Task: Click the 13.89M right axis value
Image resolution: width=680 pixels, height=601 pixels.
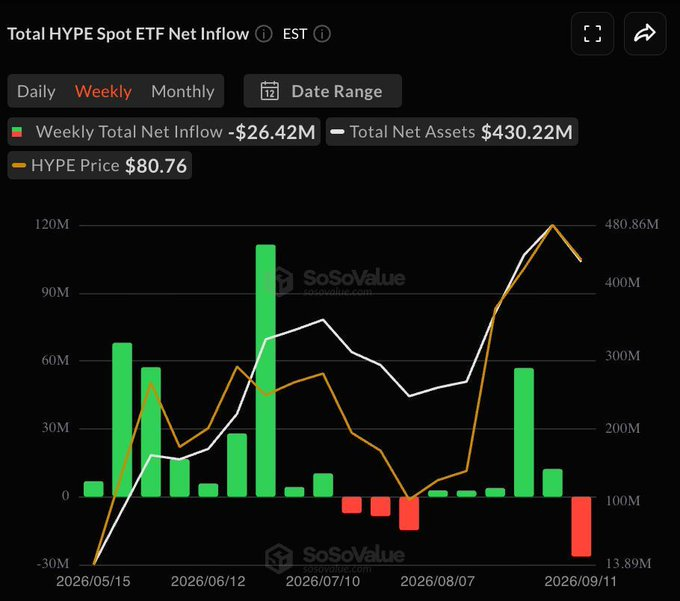Action: (628, 563)
